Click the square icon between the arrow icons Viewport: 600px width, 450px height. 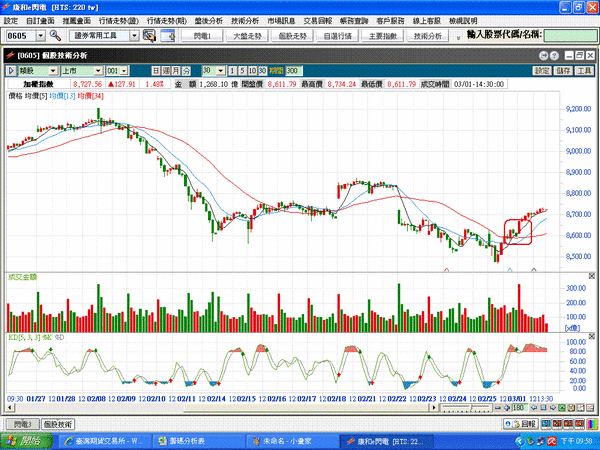click(x=543, y=408)
